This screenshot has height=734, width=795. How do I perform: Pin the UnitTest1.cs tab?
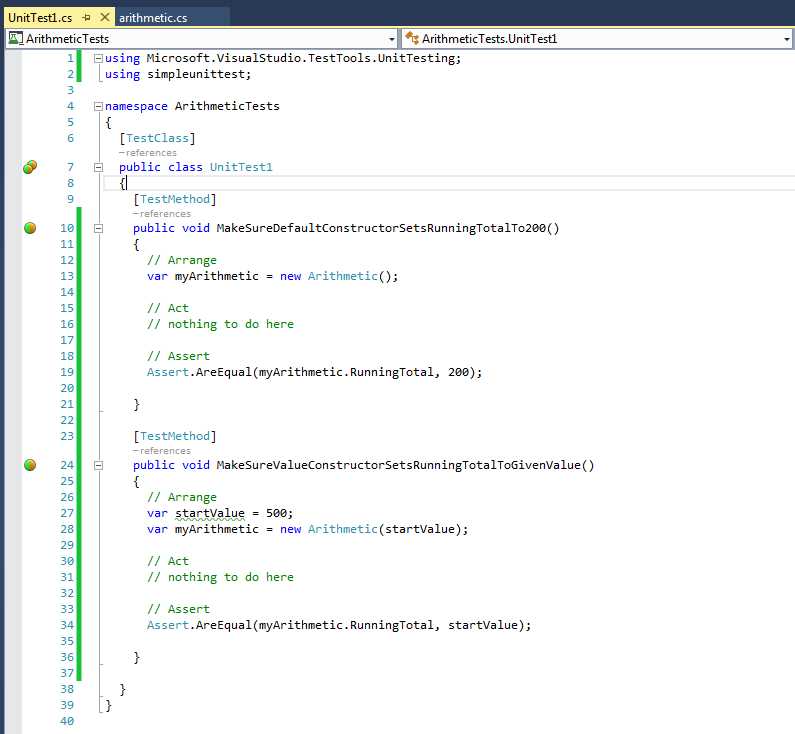(x=87, y=18)
